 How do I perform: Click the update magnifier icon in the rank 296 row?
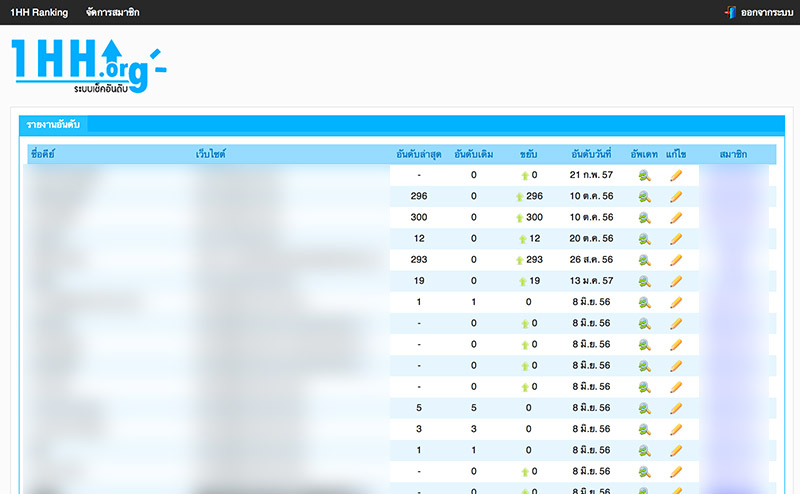click(644, 196)
